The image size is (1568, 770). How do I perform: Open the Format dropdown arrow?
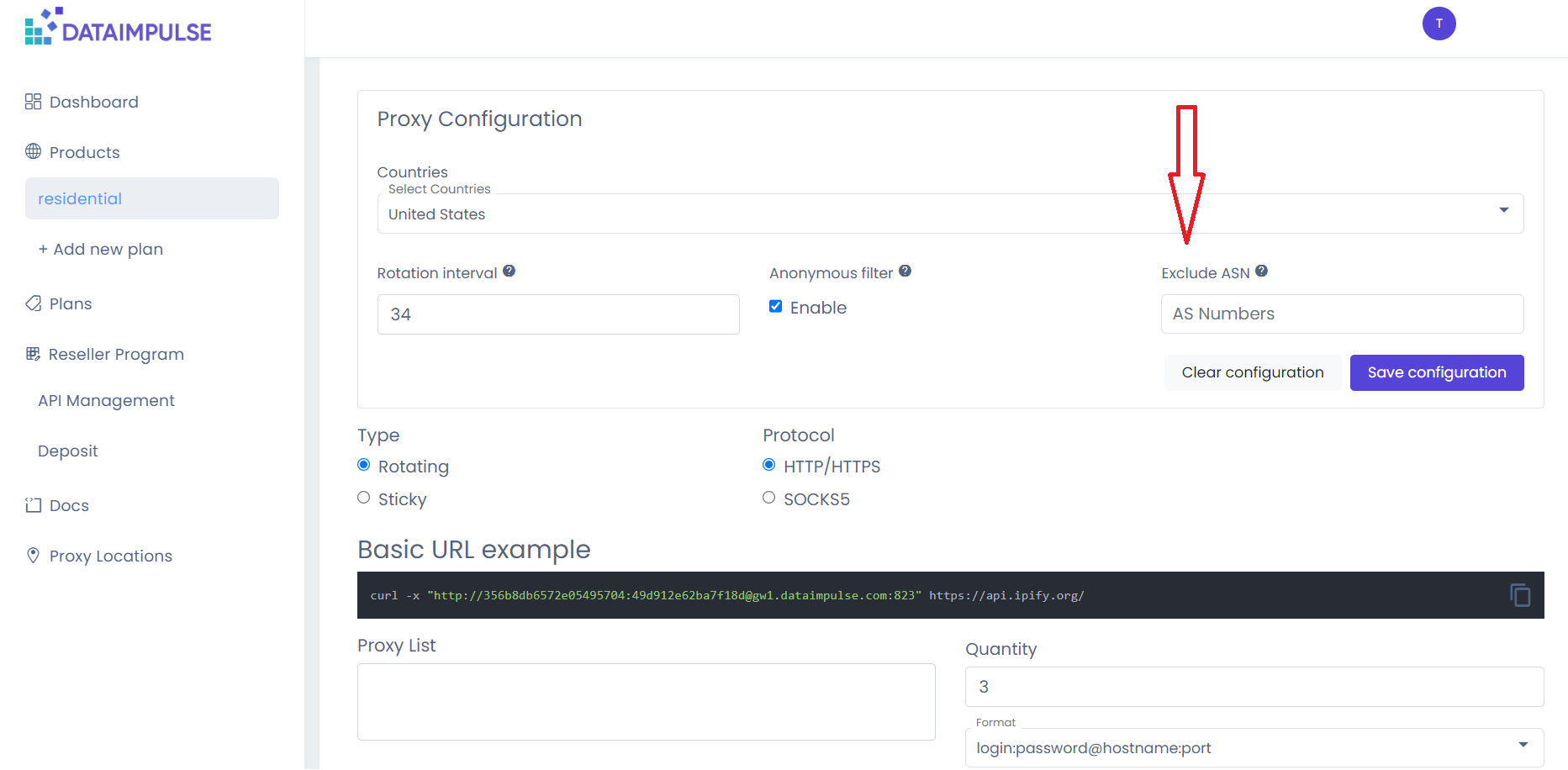pos(1523,745)
